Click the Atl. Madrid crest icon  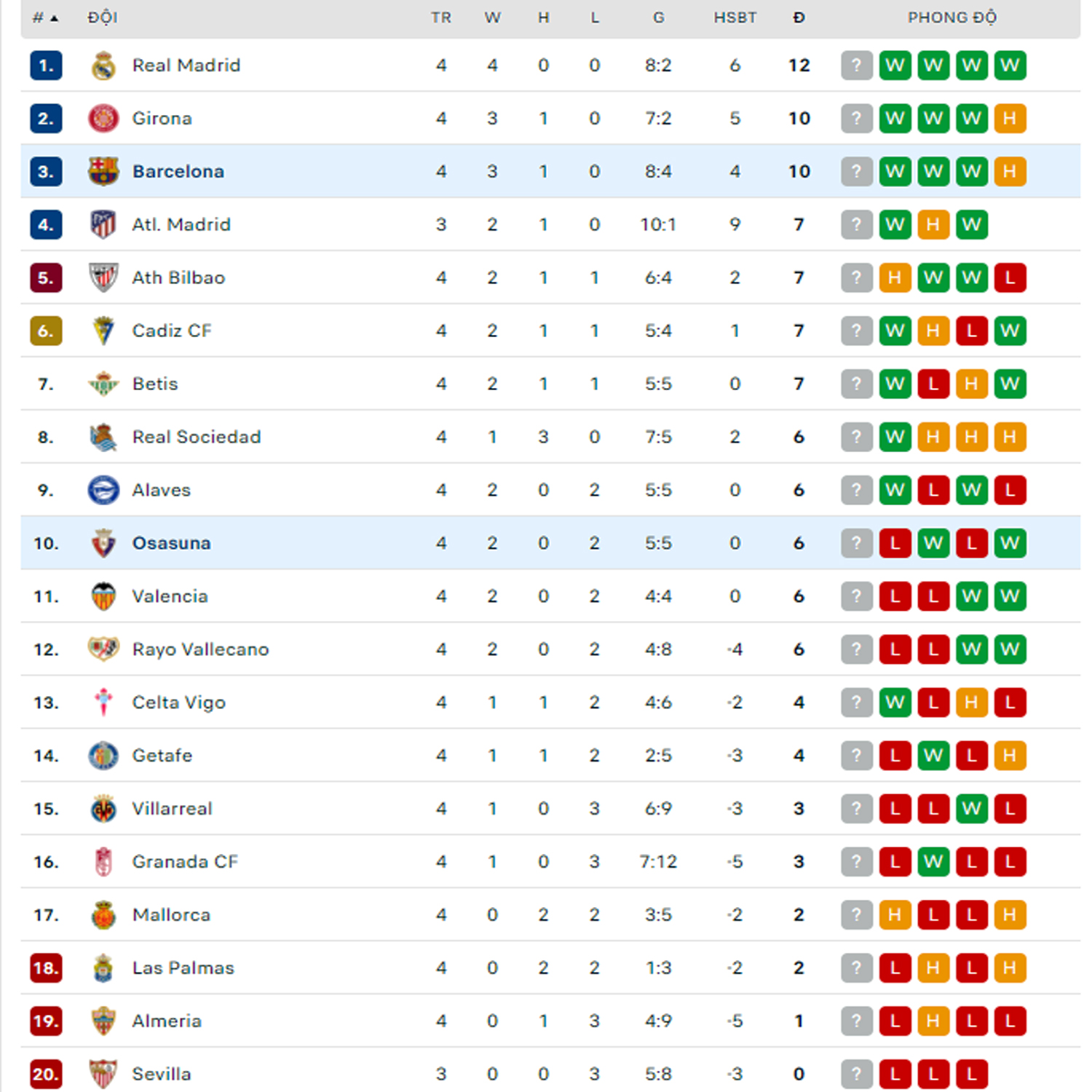(x=103, y=225)
